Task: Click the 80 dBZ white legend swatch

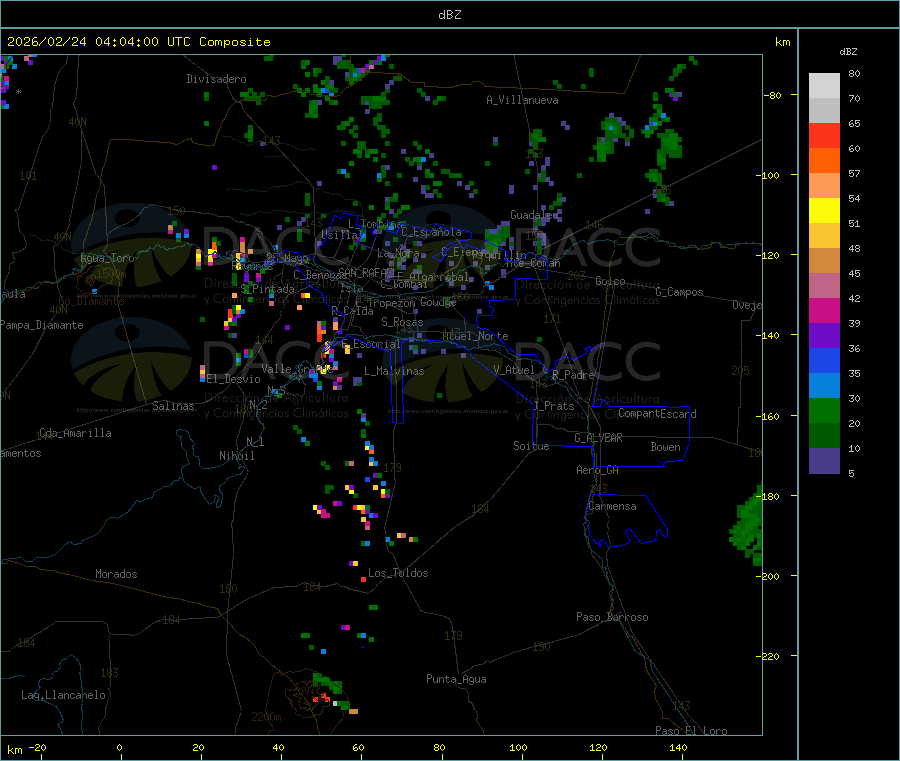Action: 824,86
